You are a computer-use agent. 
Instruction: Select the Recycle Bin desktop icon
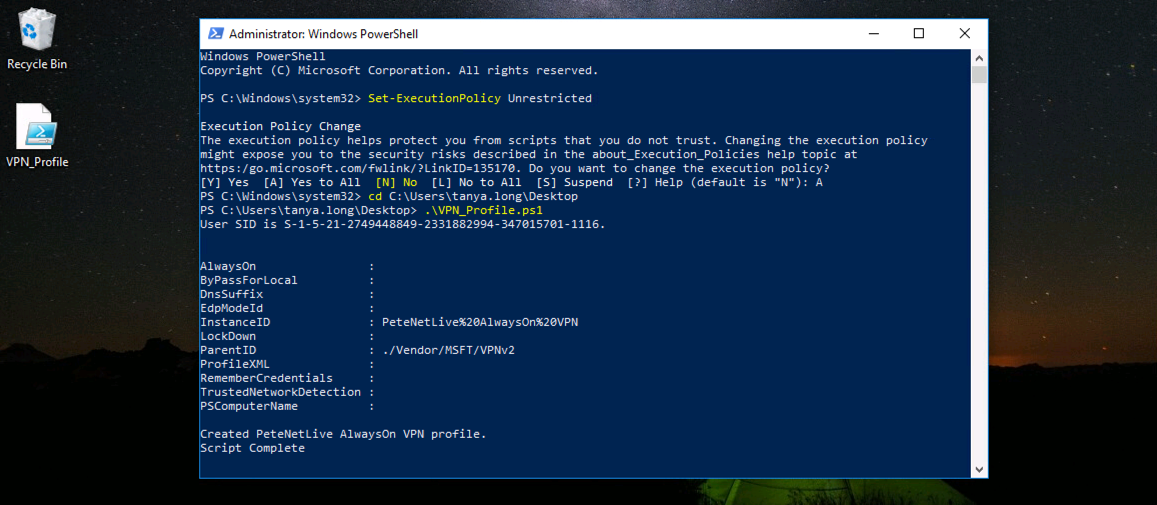click(x=37, y=38)
